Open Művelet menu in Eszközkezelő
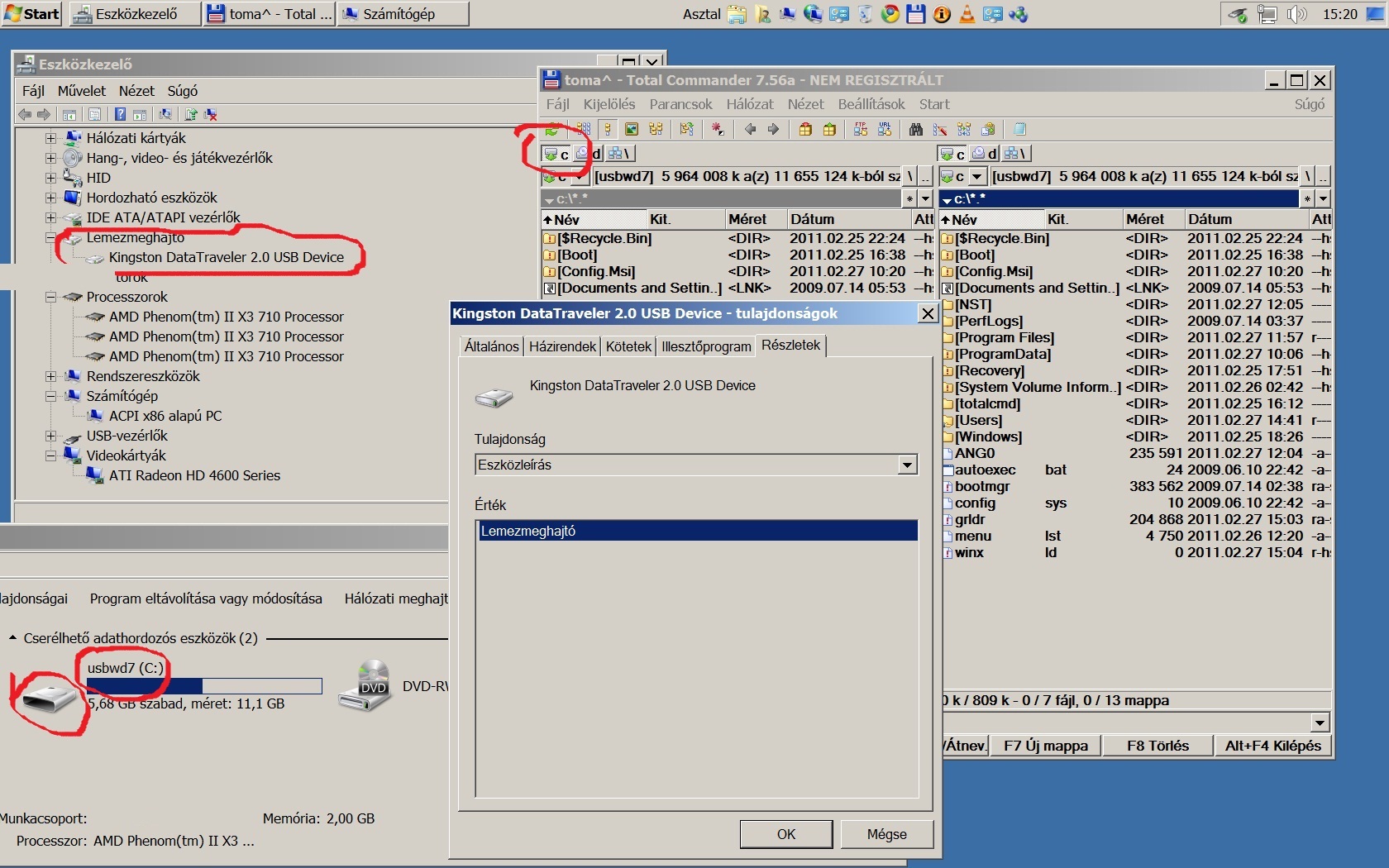The height and width of the screenshot is (868, 1389). 82,91
